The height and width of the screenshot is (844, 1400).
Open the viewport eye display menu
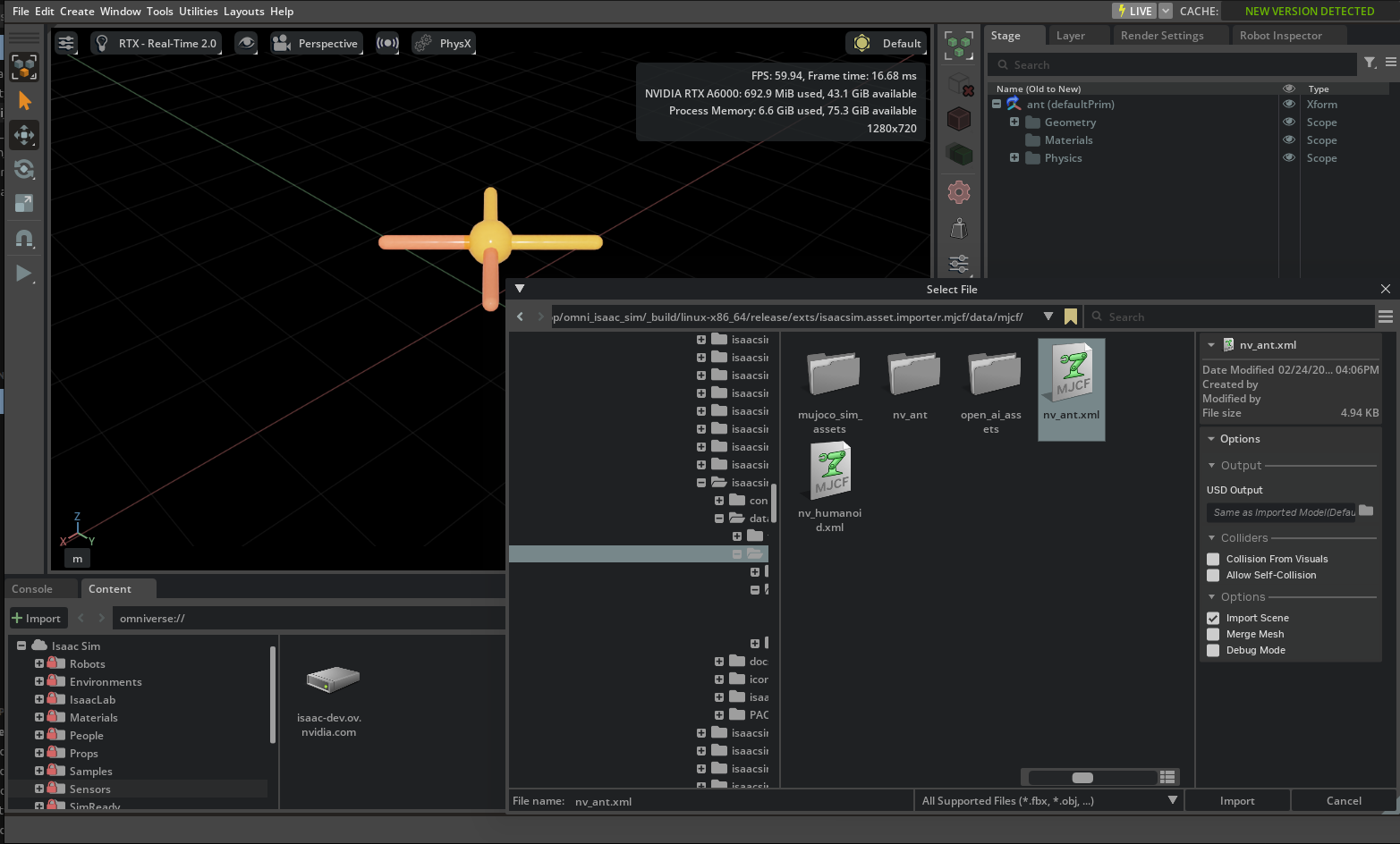pos(246,43)
